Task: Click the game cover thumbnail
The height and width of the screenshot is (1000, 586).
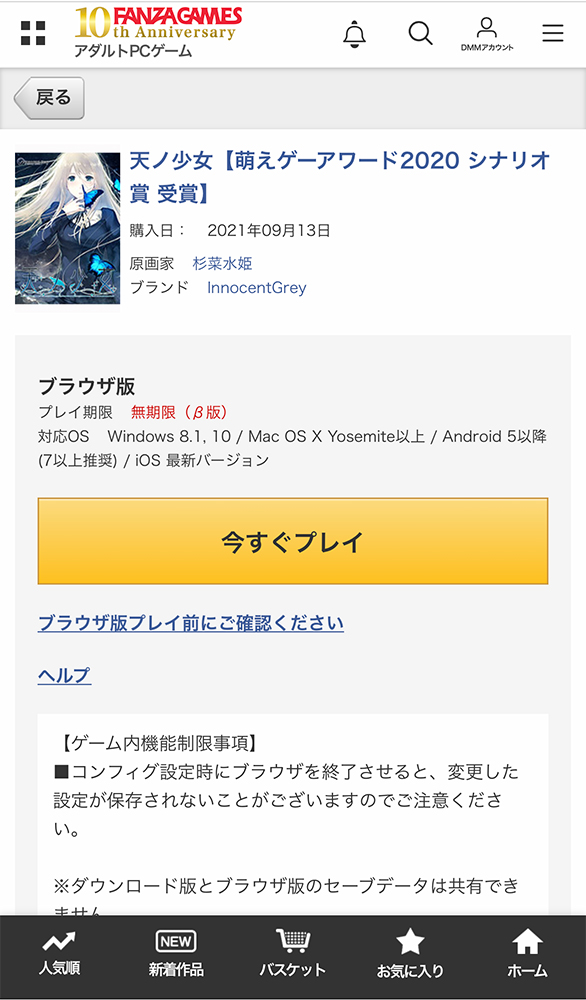Action: 68,228
